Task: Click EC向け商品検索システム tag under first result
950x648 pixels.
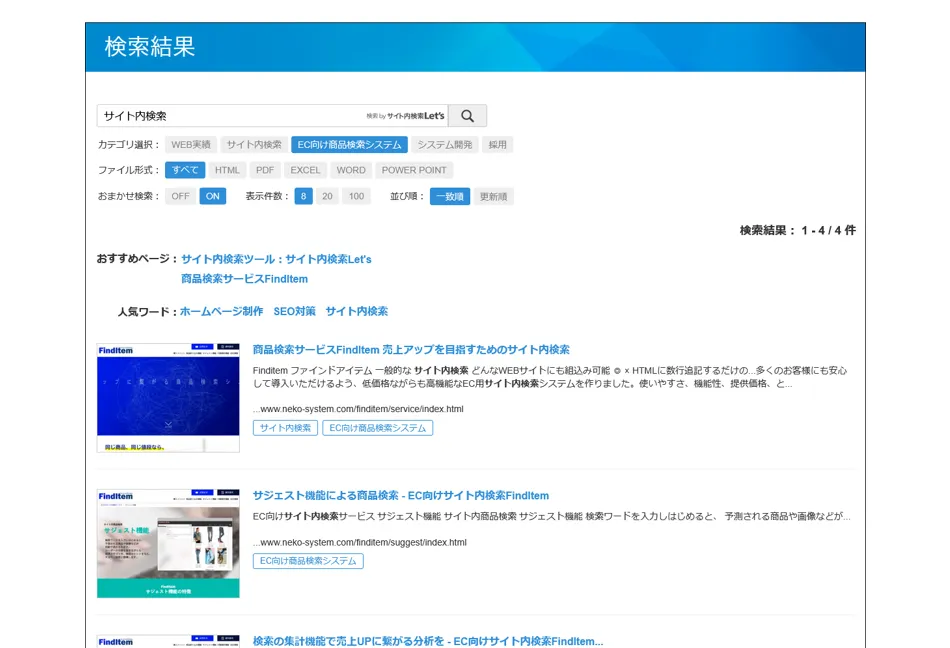Action: [377, 428]
